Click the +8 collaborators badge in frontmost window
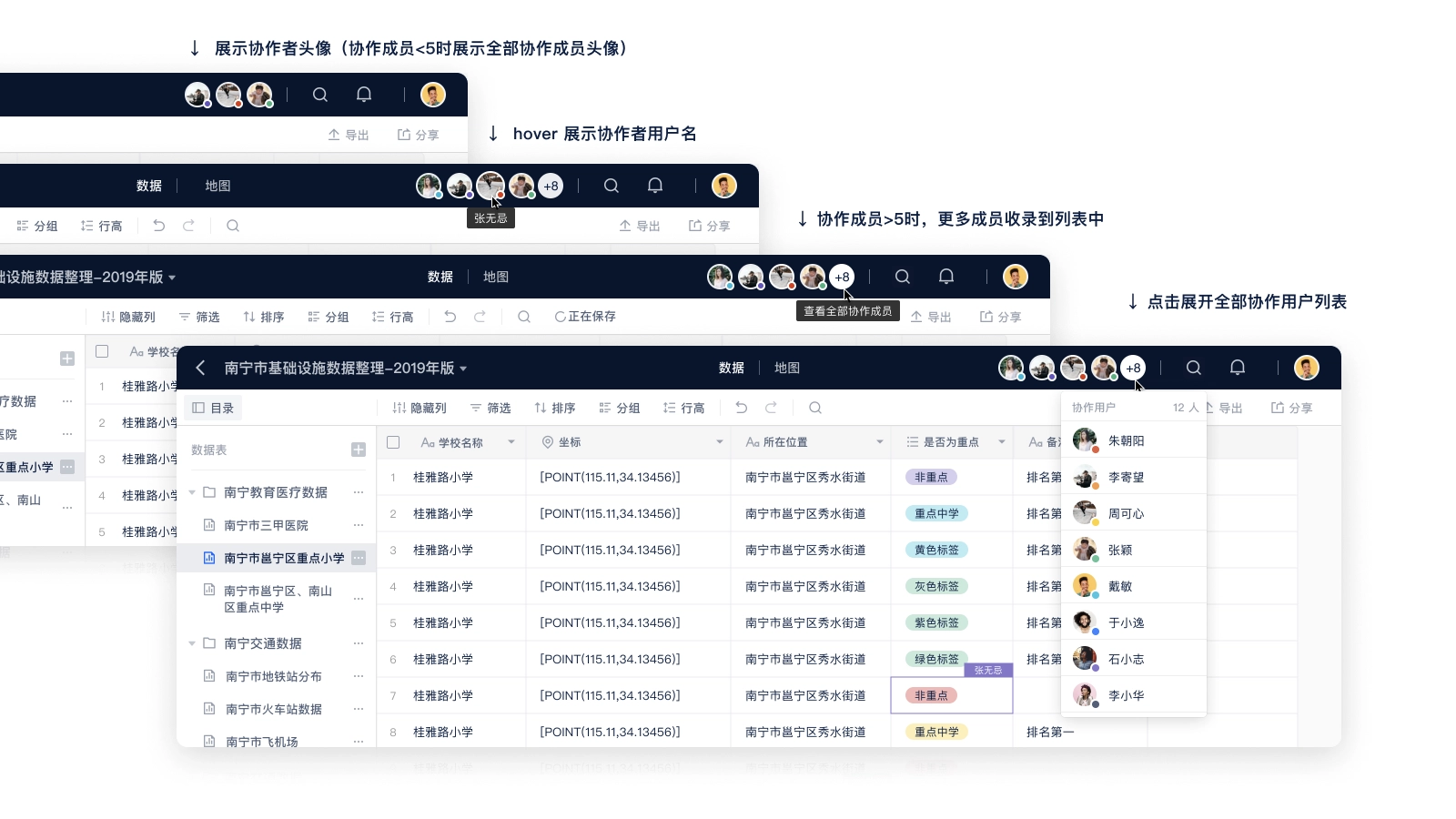The image size is (1456, 819). point(1133,368)
